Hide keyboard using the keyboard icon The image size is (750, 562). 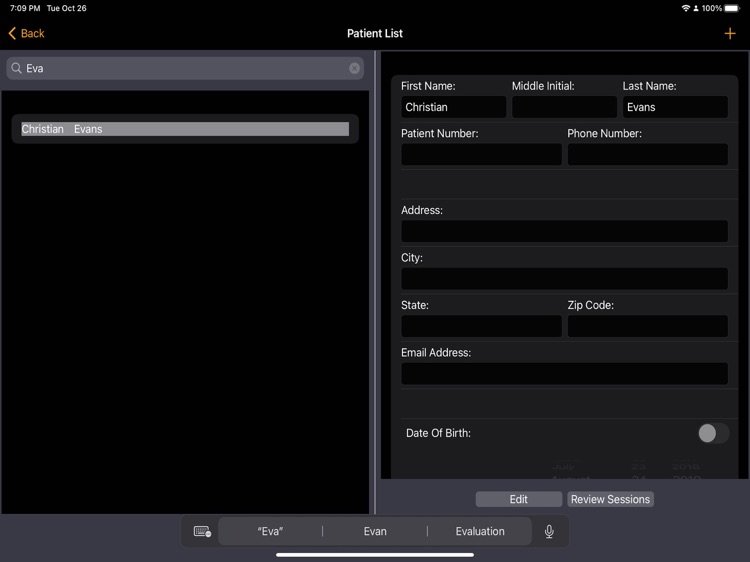[x=202, y=531]
